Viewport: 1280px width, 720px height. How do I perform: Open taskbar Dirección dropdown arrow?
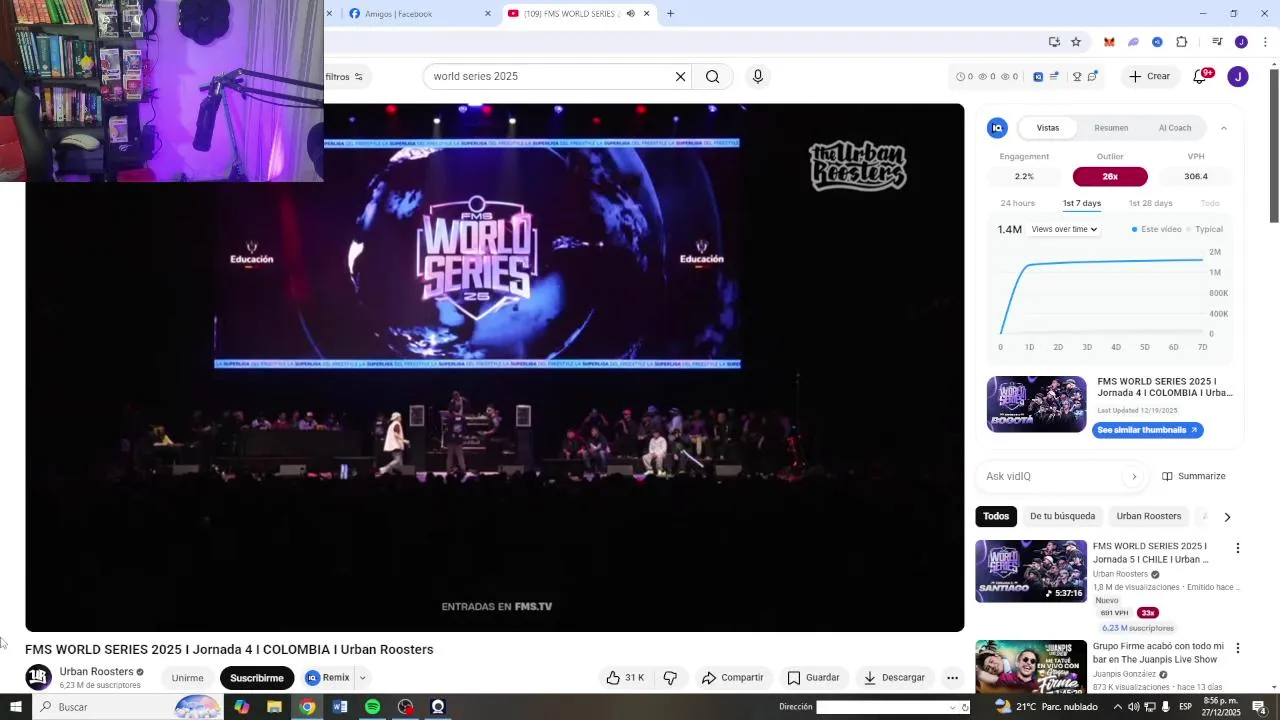pyautogui.click(x=952, y=707)
